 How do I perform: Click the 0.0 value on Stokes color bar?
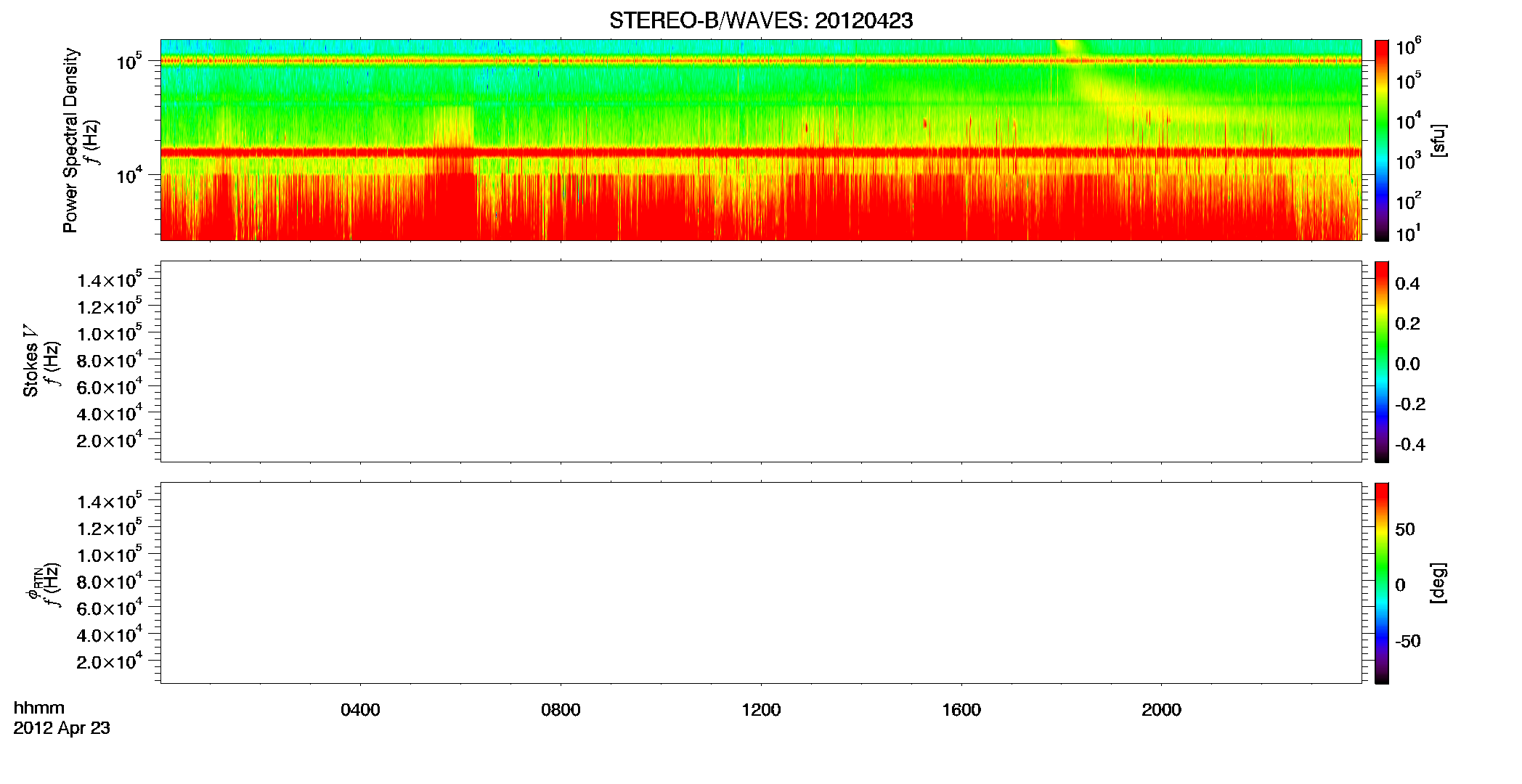click(x=1407, y=364)
